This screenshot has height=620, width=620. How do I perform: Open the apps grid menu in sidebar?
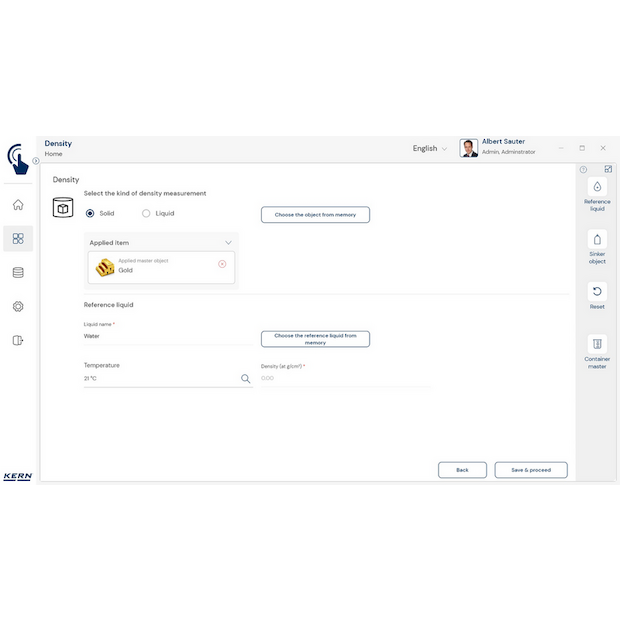click(18, 238)
